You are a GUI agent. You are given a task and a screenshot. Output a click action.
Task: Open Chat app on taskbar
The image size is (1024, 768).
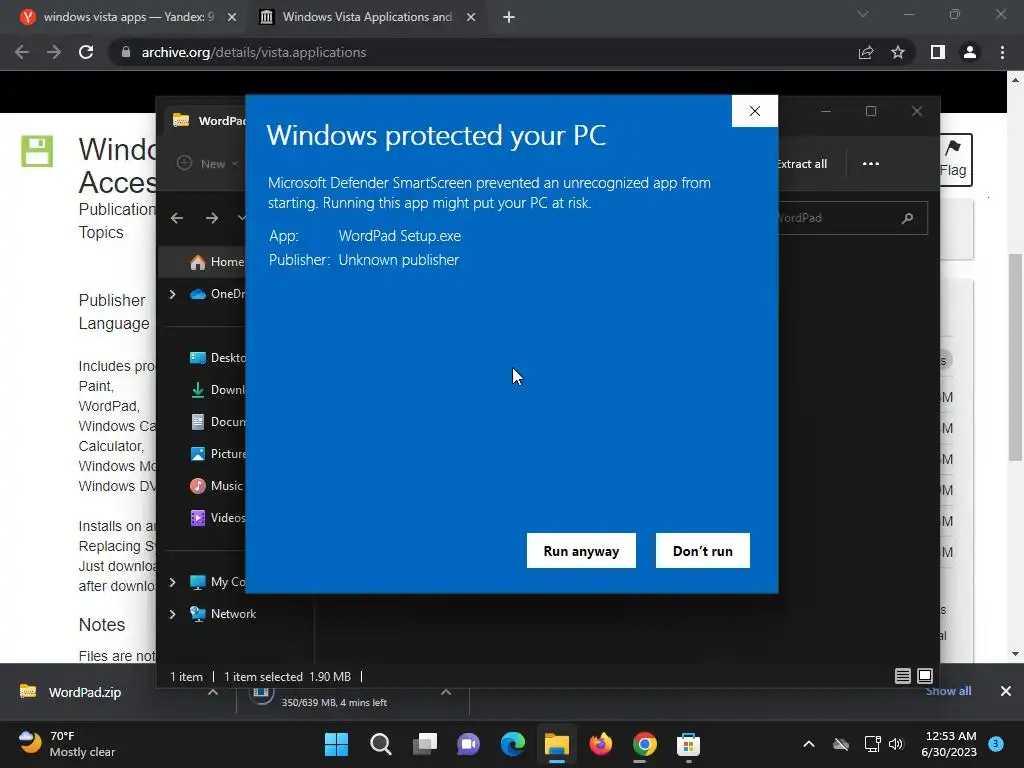tap(468, 744)
